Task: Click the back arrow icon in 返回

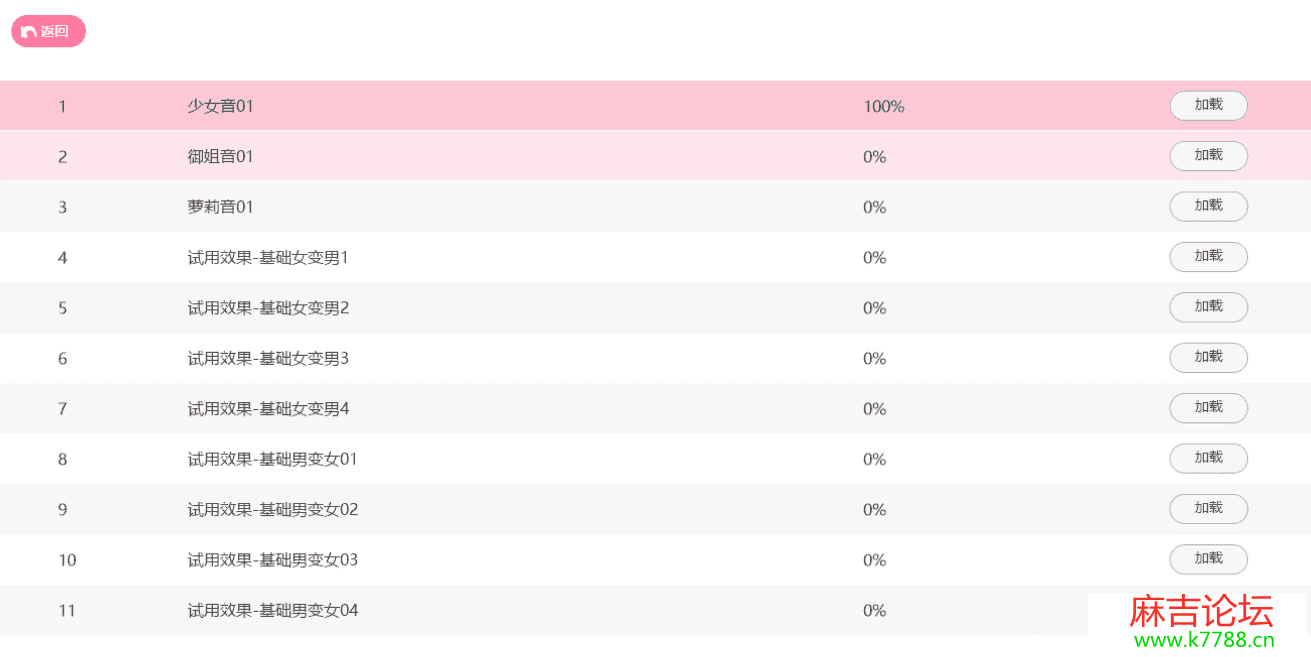Action: (29, 32)
